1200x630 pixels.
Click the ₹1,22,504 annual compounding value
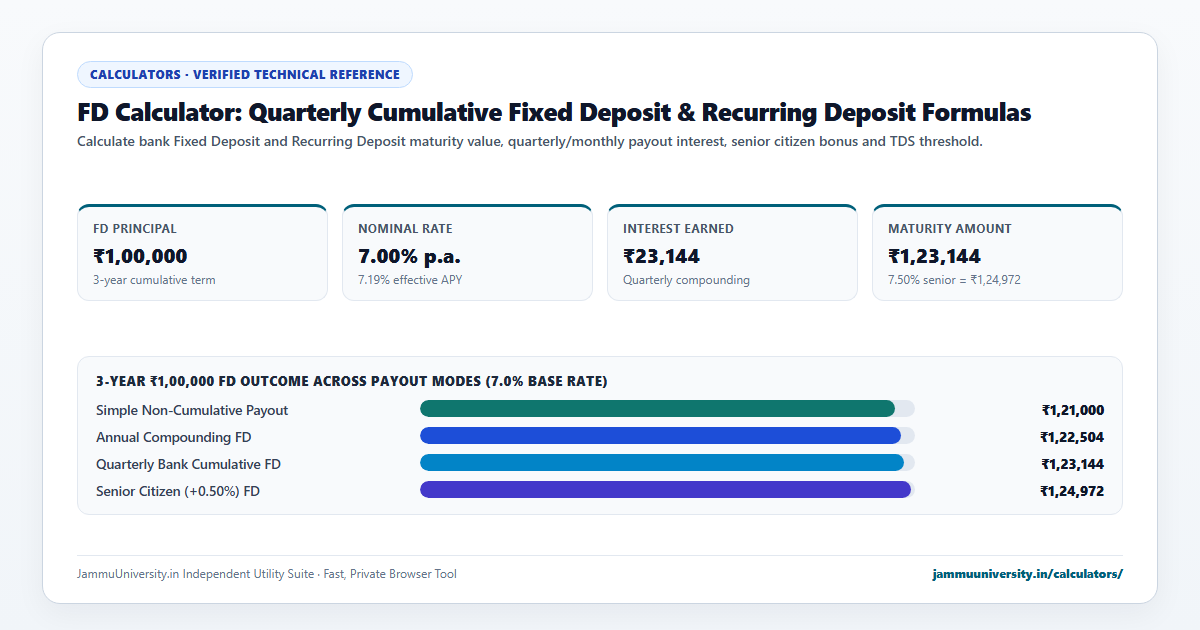click(x=1072, y=437)
